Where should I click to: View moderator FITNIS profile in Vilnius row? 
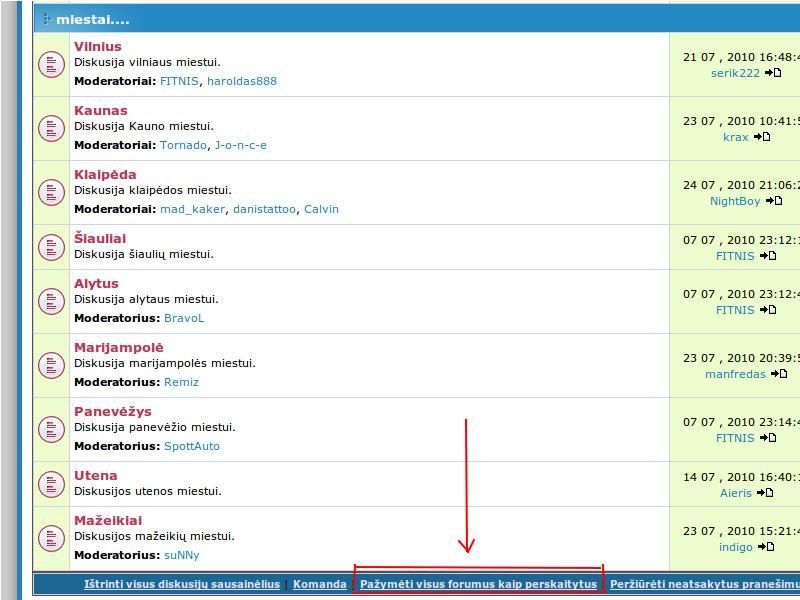180,81
